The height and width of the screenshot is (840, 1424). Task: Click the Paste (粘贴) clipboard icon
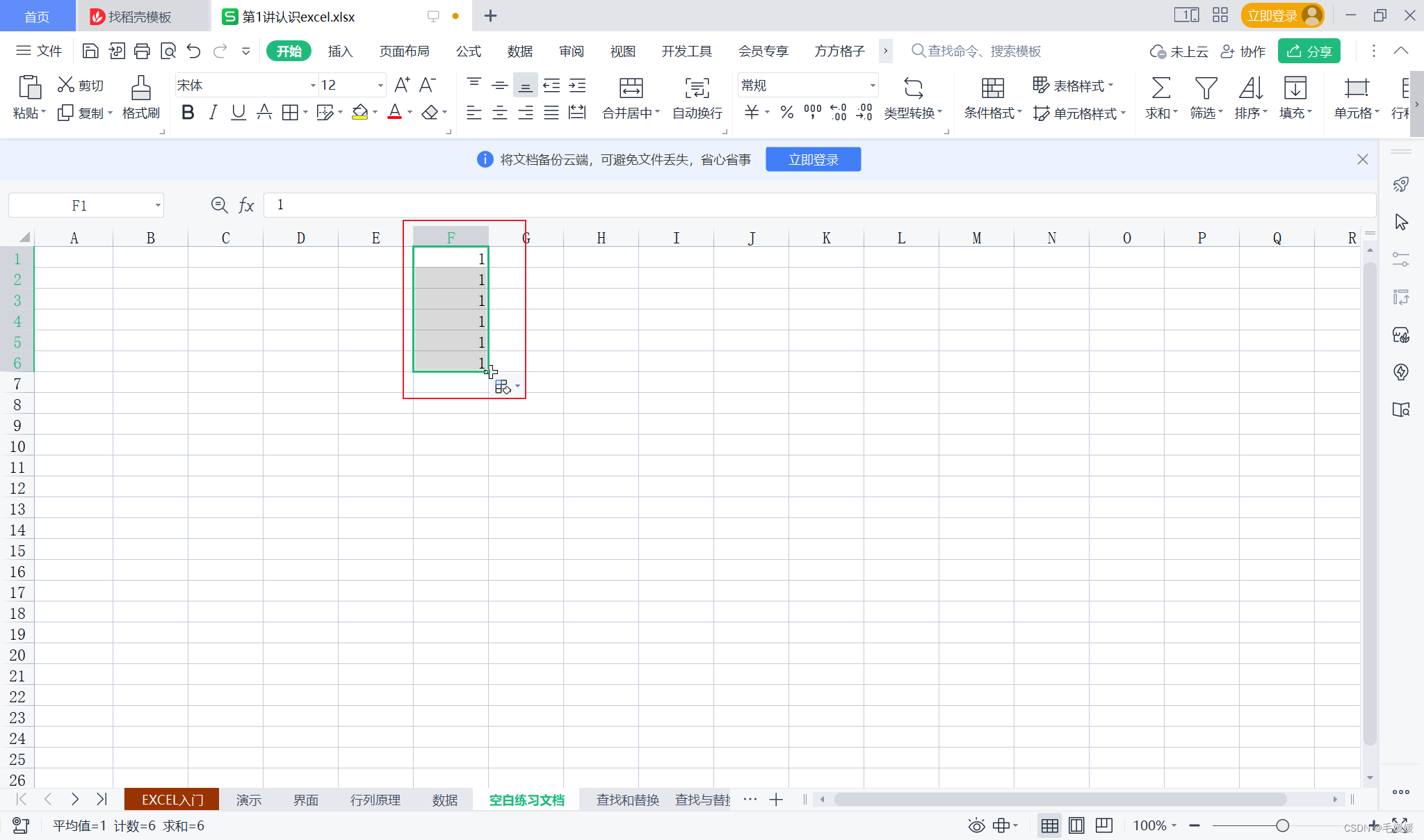[x=29, y=88]
